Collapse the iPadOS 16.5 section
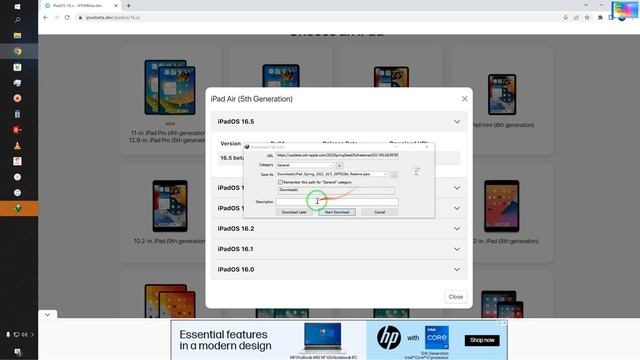640x360 pixels. [x=339, y=122]
